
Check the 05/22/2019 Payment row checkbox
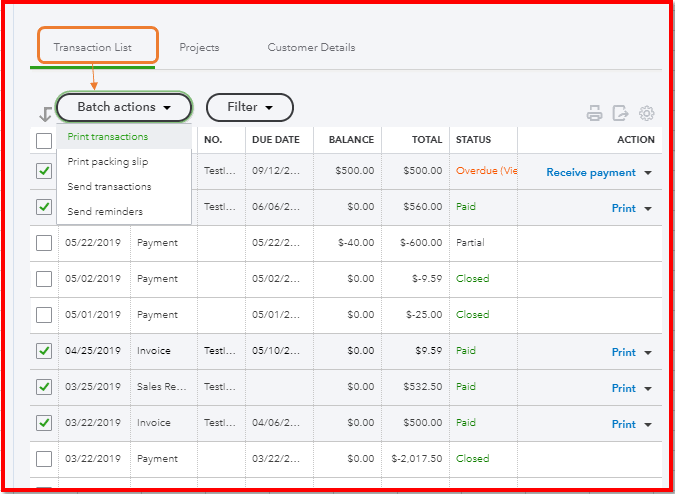44,243
